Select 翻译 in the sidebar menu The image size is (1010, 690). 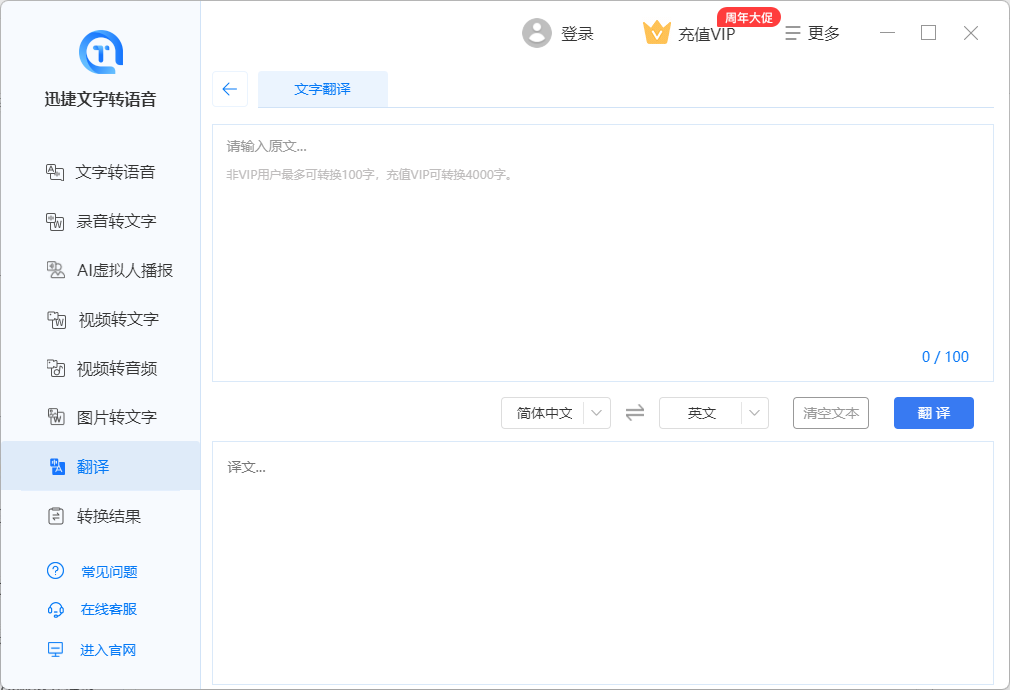point(93,467)
